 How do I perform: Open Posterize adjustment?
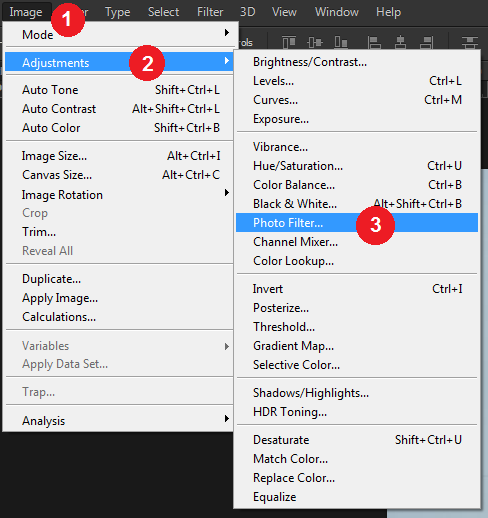pos(357,308)
